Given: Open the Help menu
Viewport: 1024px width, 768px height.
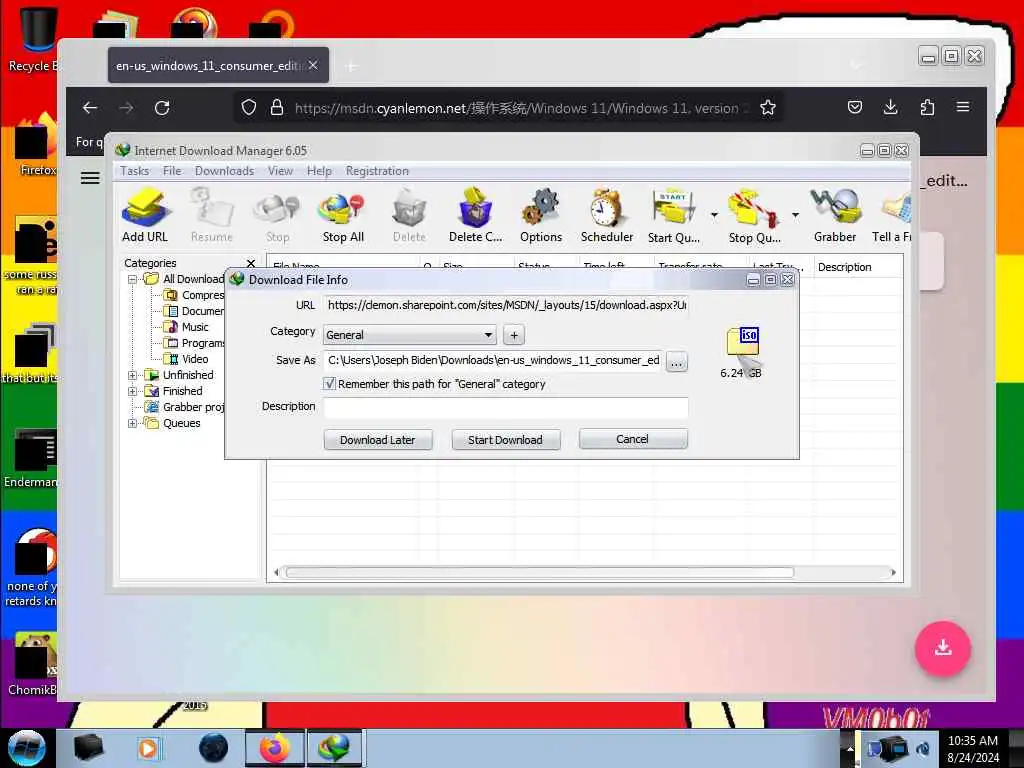Looking at the screenshot, I should [319, 171].
